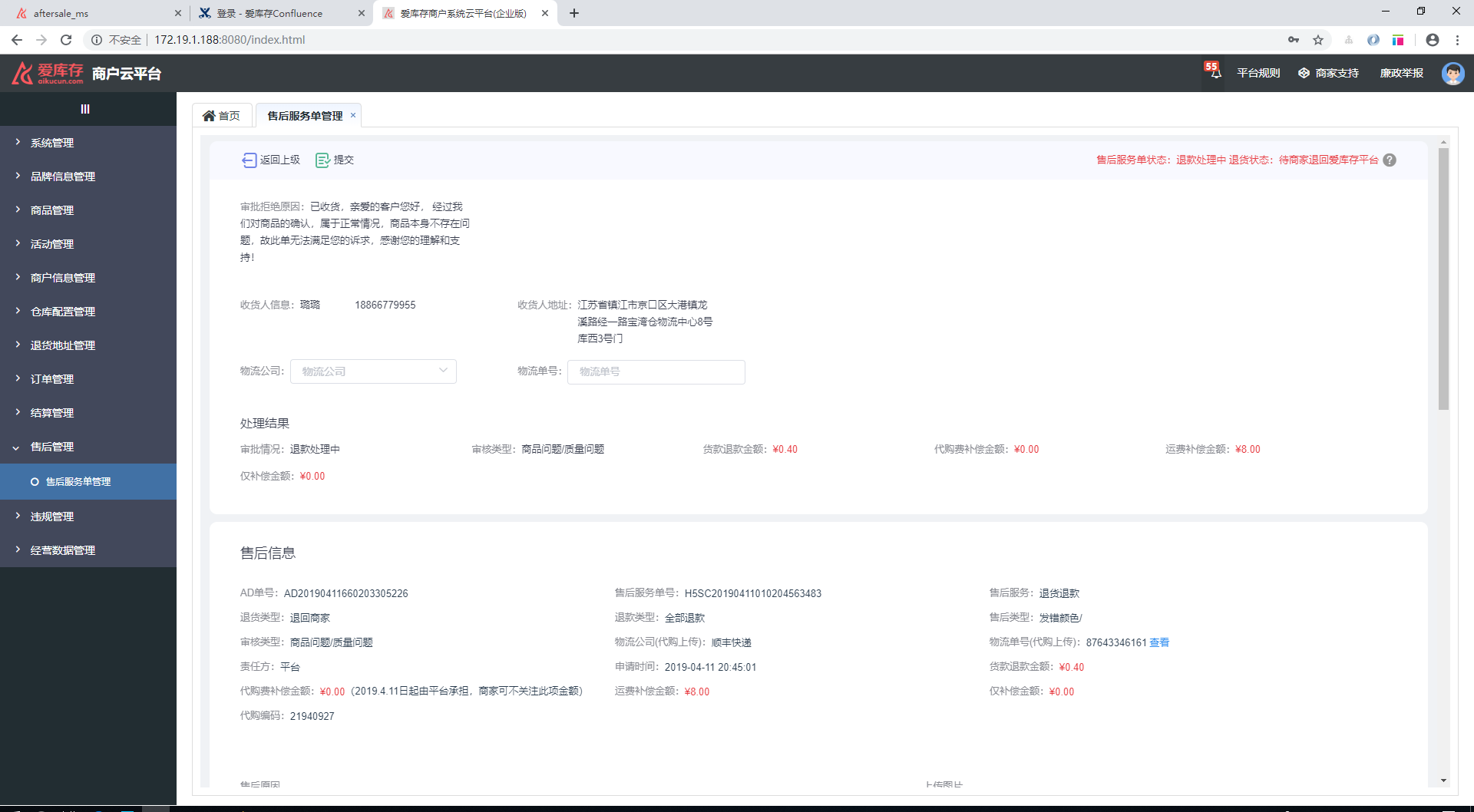Expand 结算管理 menu
This screenshot has height=812, width=1474.
pos(88,413)
